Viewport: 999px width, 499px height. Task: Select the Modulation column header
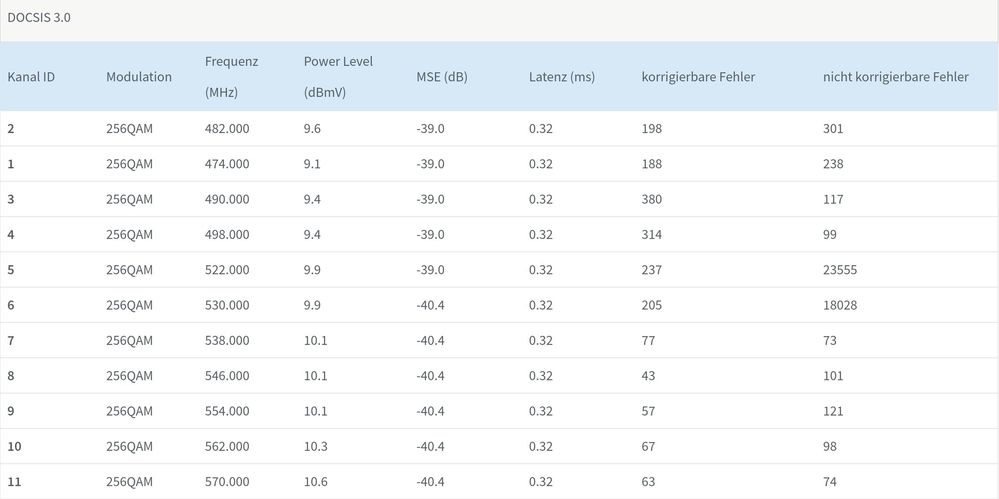139,77
